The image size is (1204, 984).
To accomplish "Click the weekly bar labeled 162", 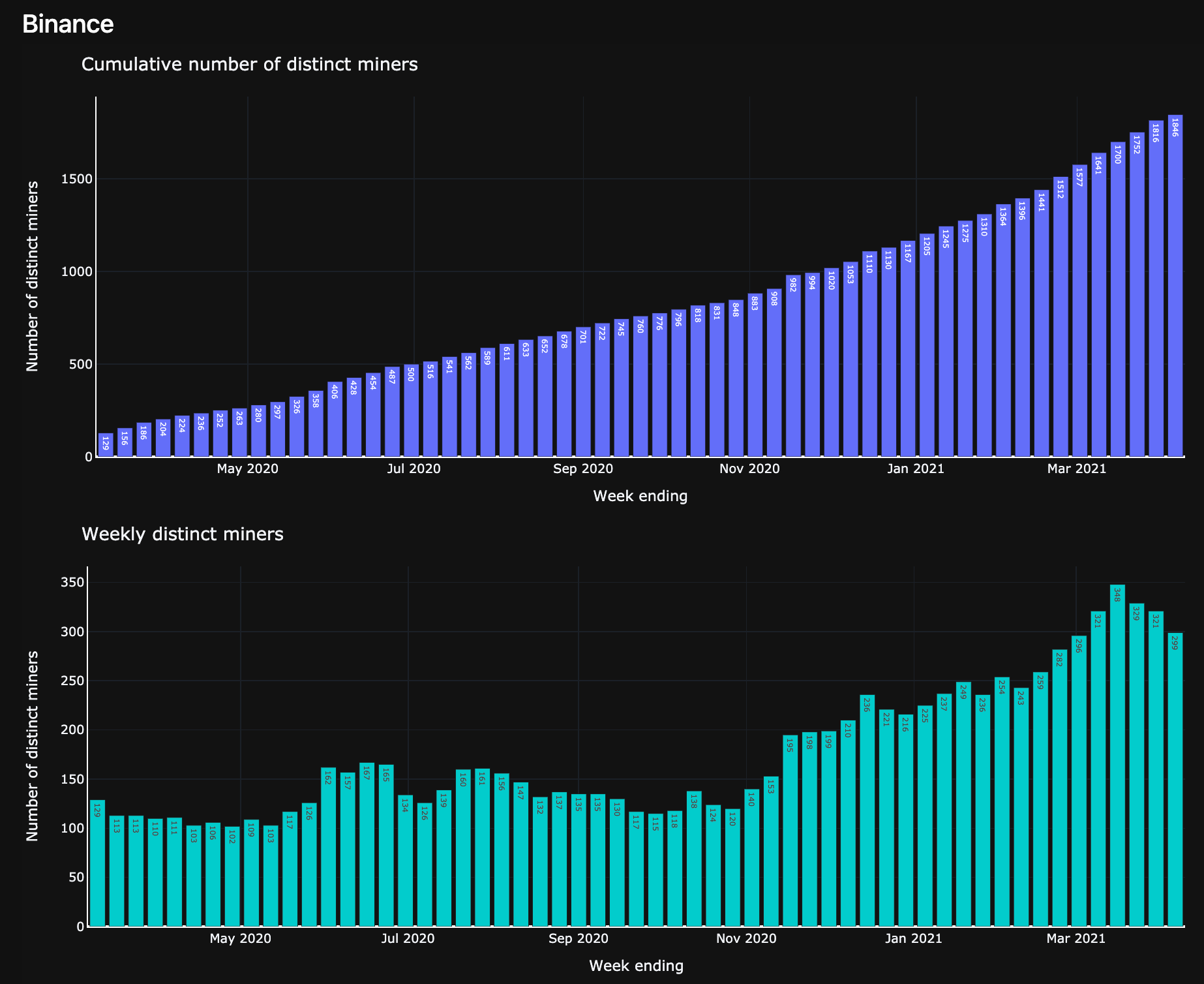I will pyautogui.click(x=329, y=847).
